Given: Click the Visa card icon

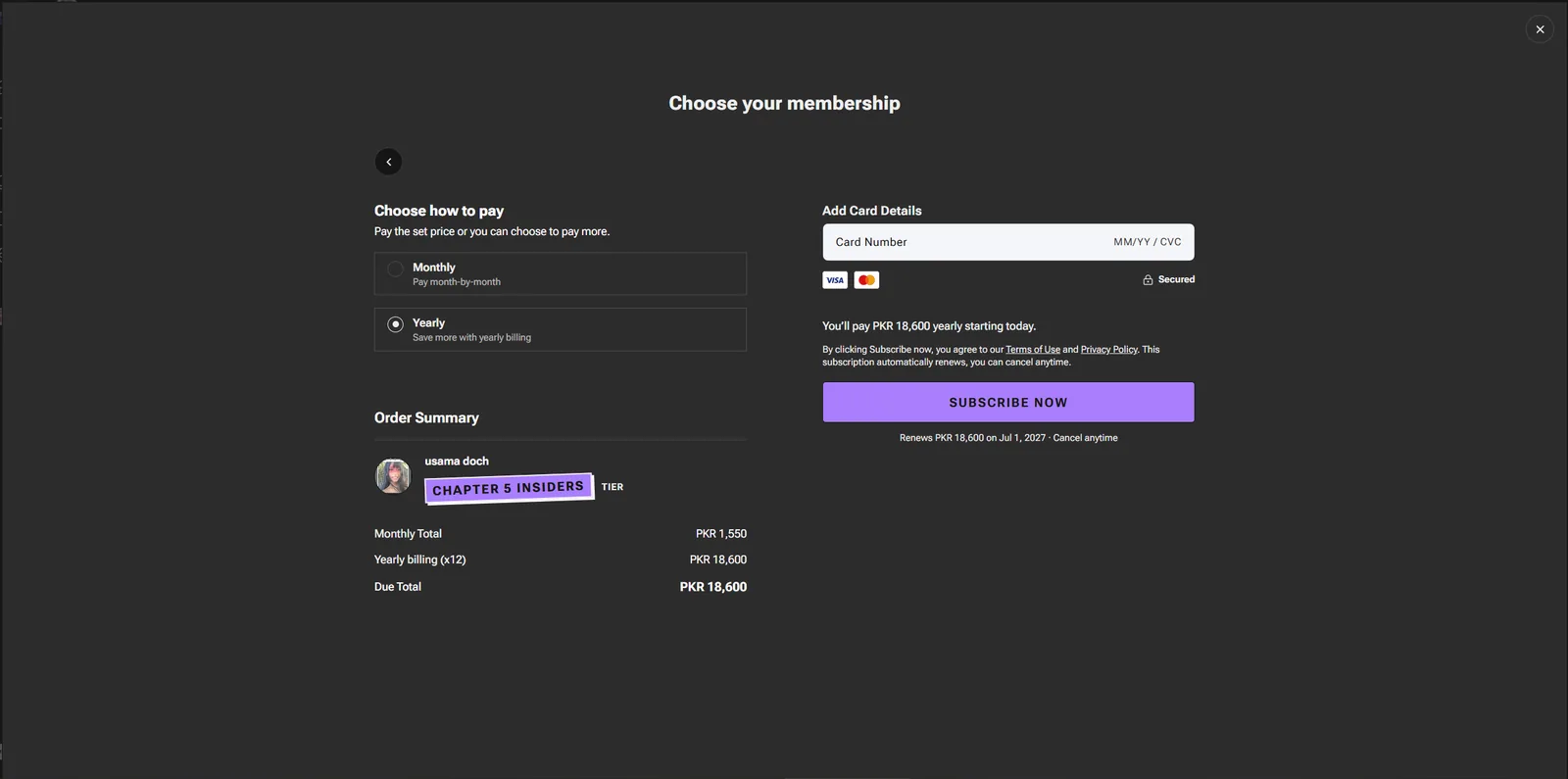Looking at the screenshot, I should point(835,280).
